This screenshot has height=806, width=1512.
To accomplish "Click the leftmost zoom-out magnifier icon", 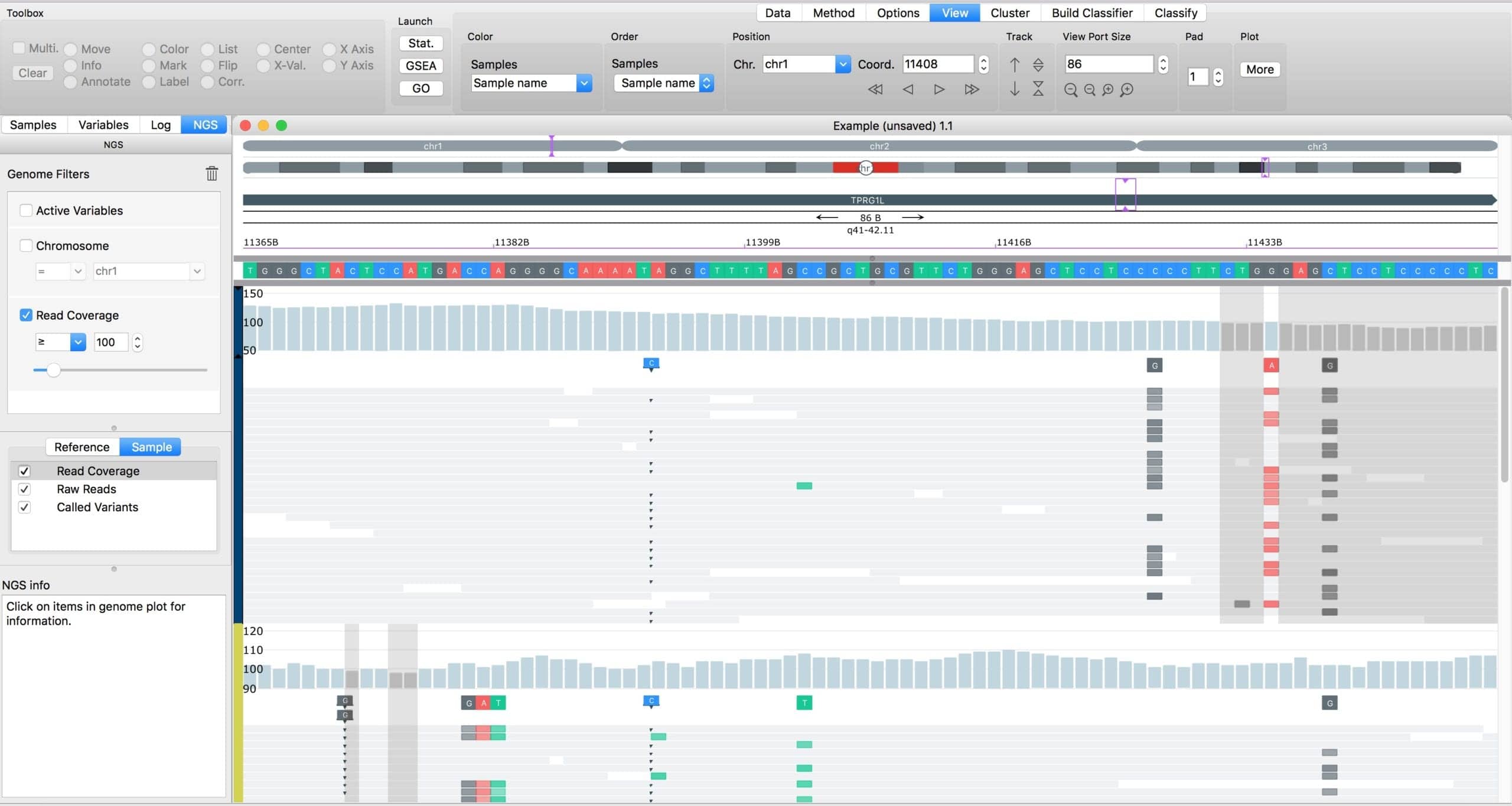I will click(x=1070, y=90).
